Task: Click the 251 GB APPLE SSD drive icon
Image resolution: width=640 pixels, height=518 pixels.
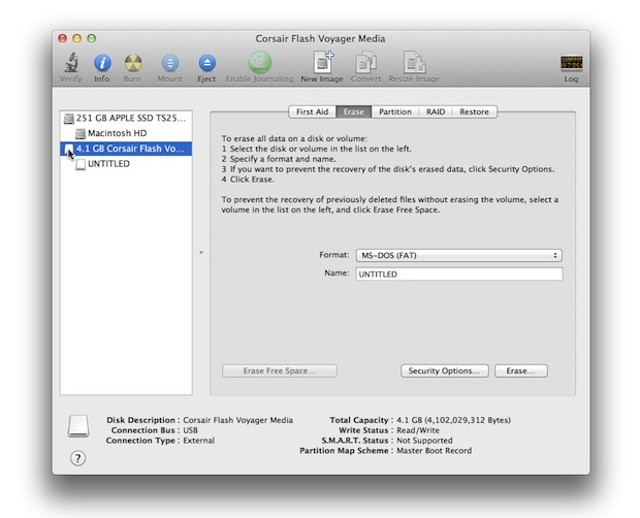Action: tap(69, 118)
